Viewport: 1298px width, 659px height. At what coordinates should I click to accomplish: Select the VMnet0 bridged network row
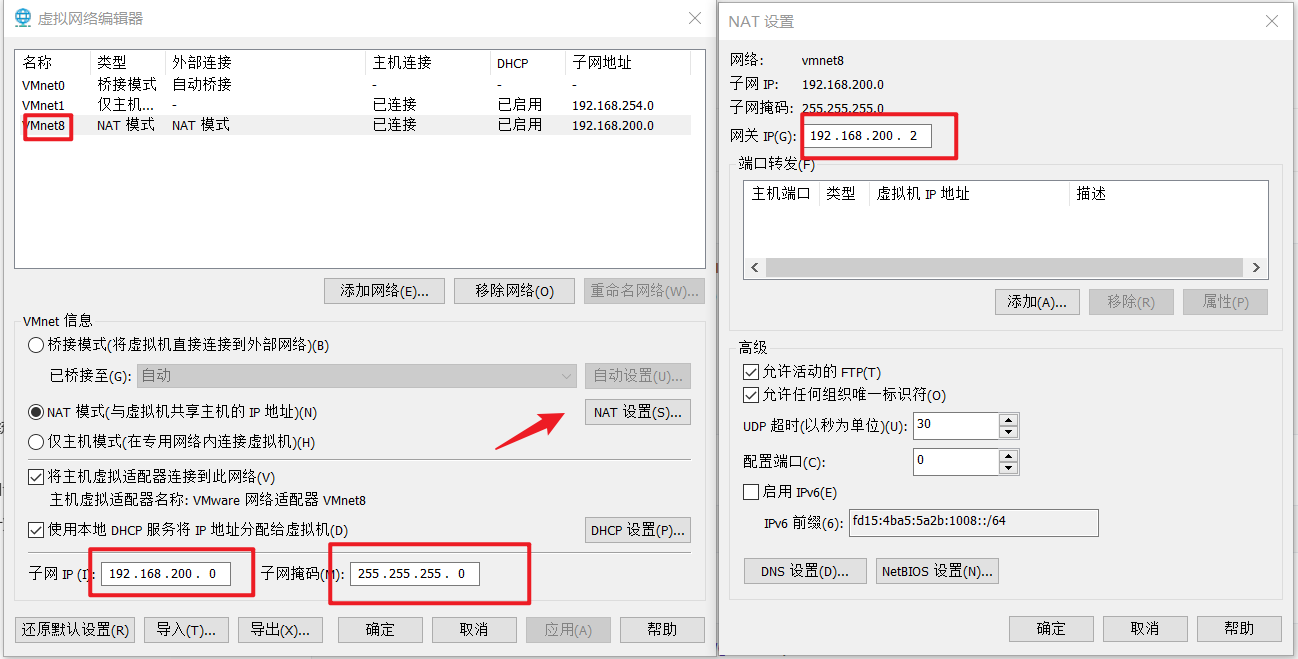[x=44, y=85]
